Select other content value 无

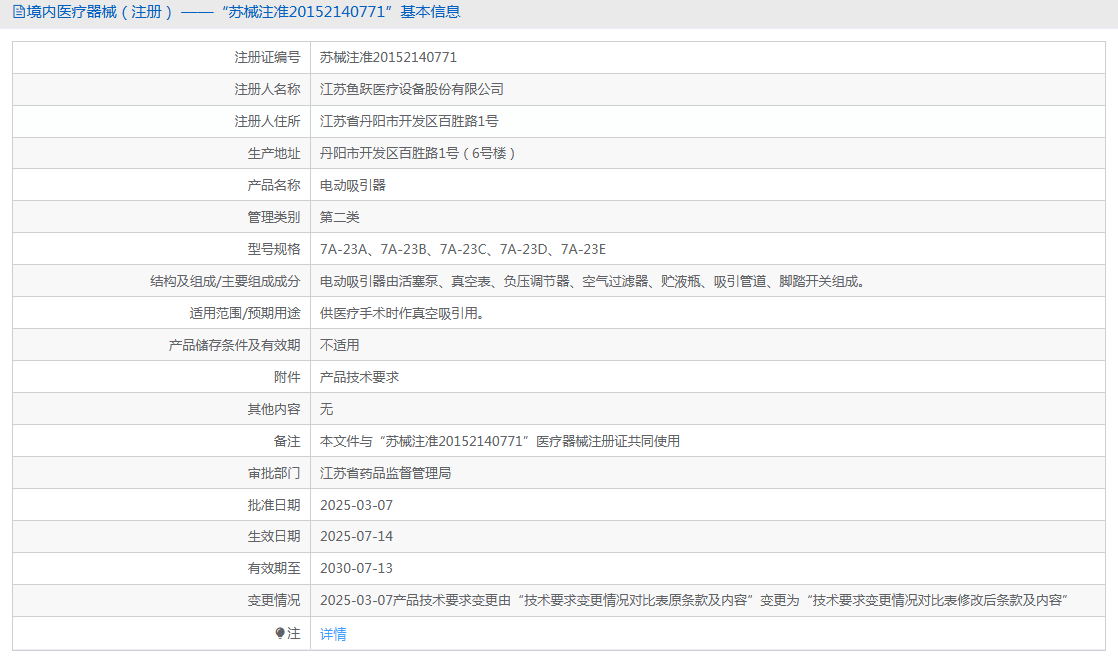click(x=327, y=409)
